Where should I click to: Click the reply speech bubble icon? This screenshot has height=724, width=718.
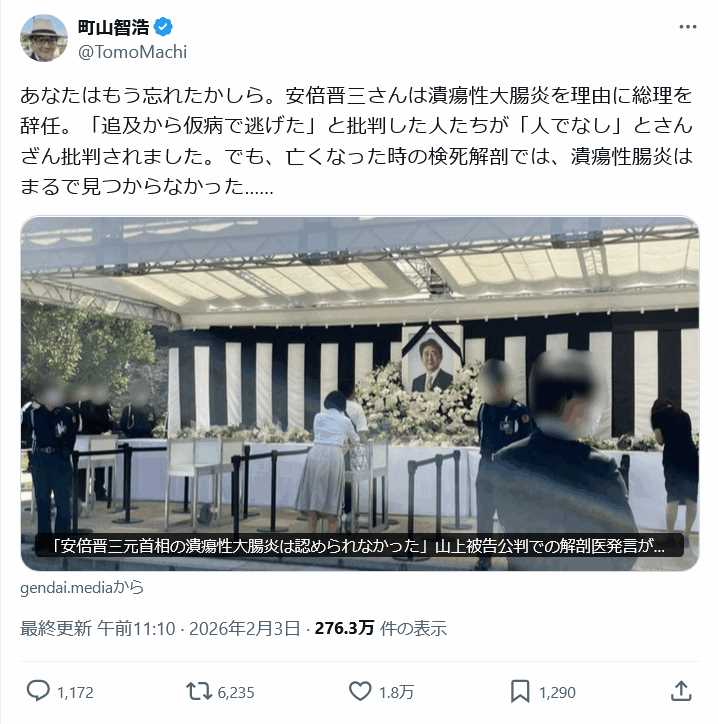pyautogui.click(x=38, y=691)
